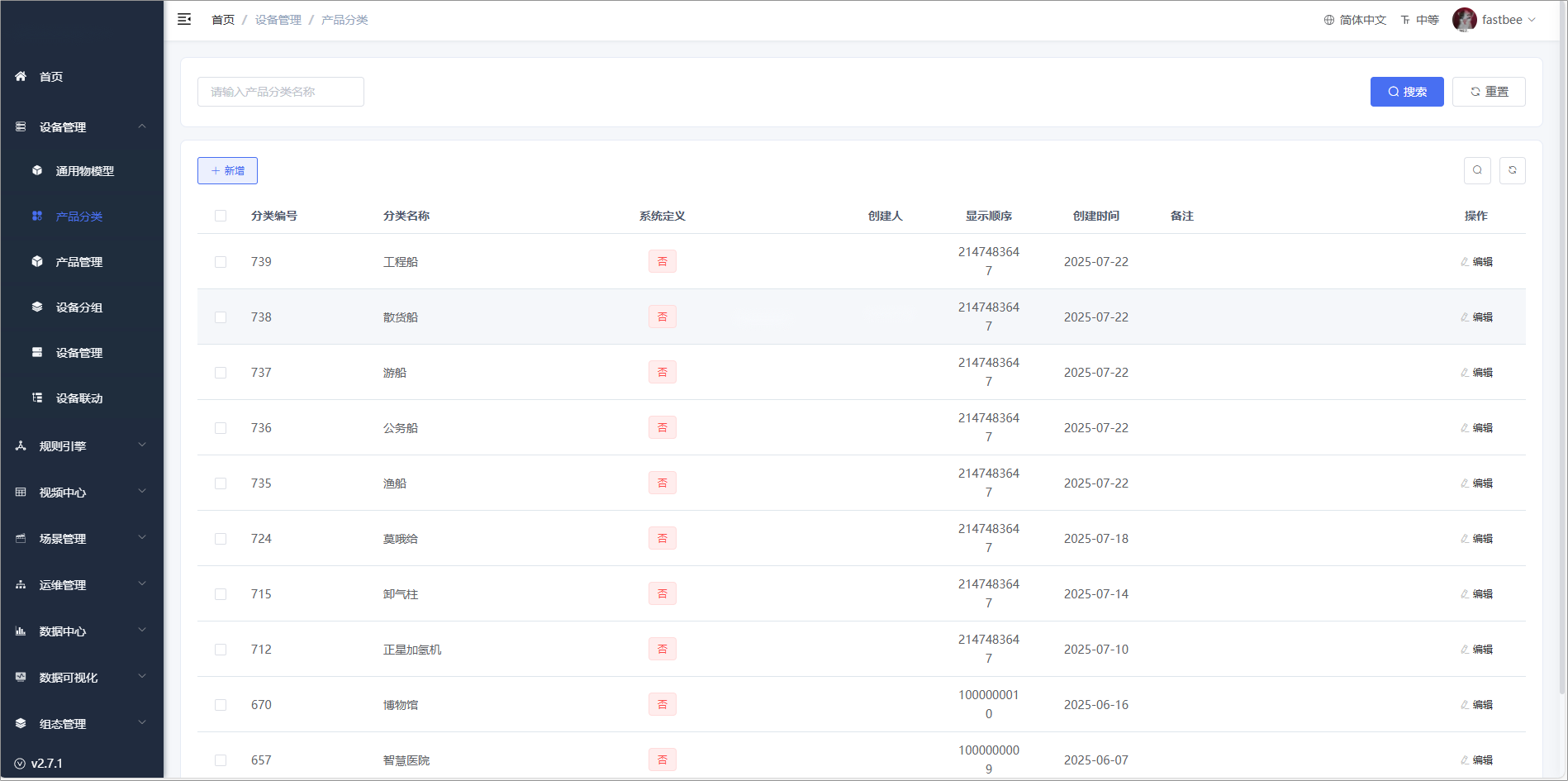The height and width of the screenshot is (781, 1568).
Task: Refresh the table using circular arrow icon
Action: [1512, 170]
